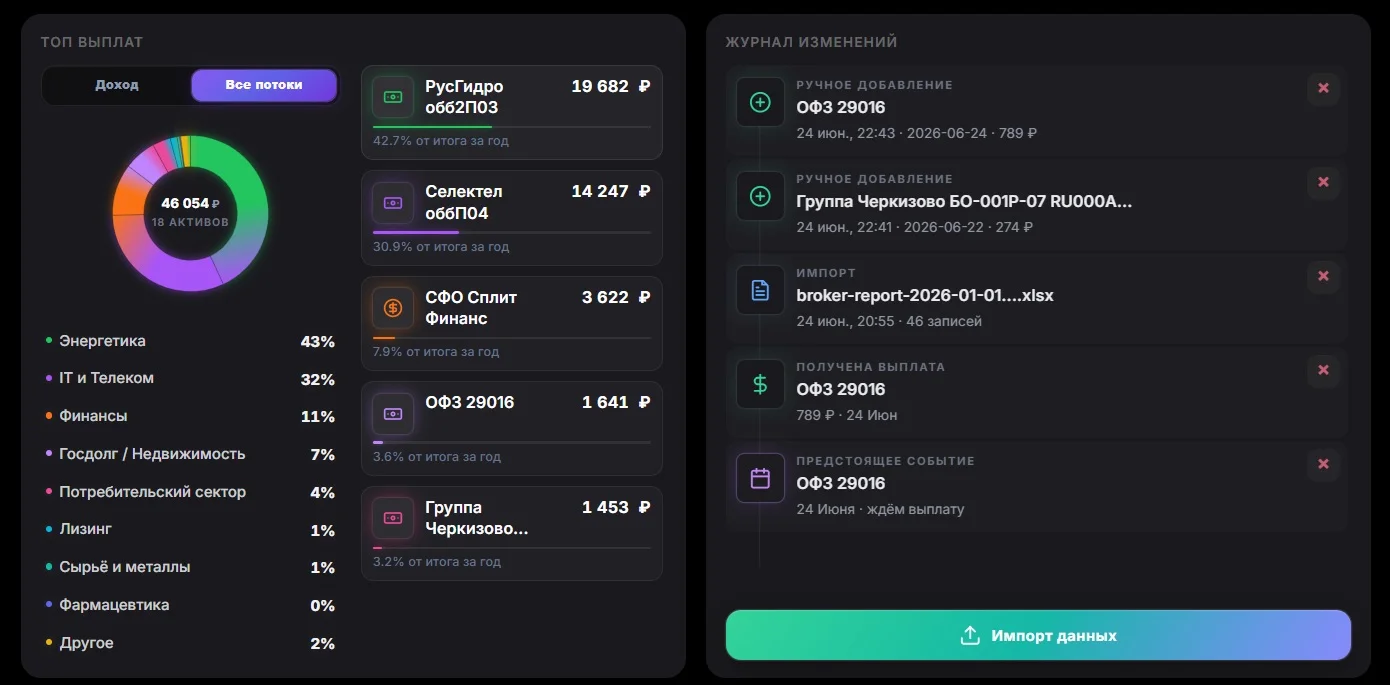The image size is (1390, 685).
Task: Click the plus icon beside Группа Черкизово entry
Action: tap(760, 196)
